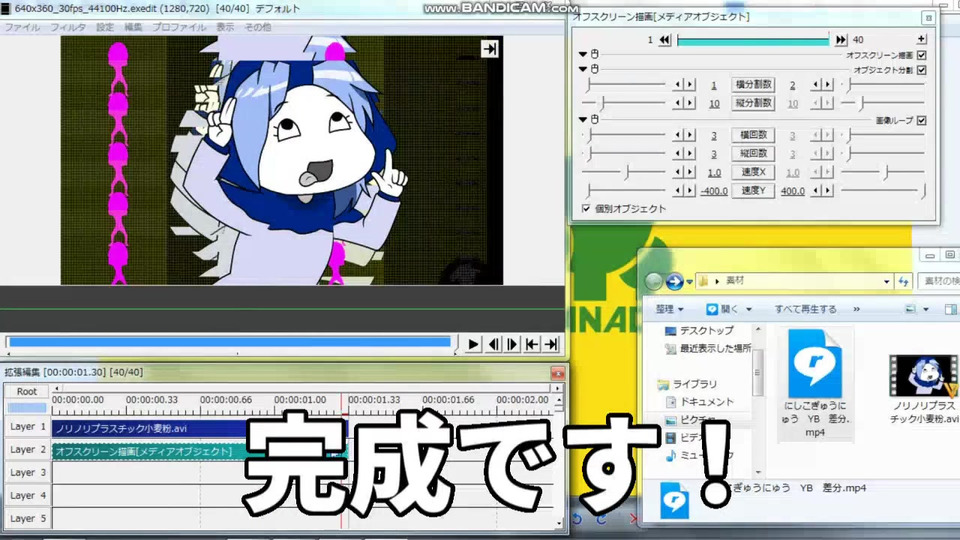
Task: Open the Explorer address bar dropdown
Action: click(887, 282)
